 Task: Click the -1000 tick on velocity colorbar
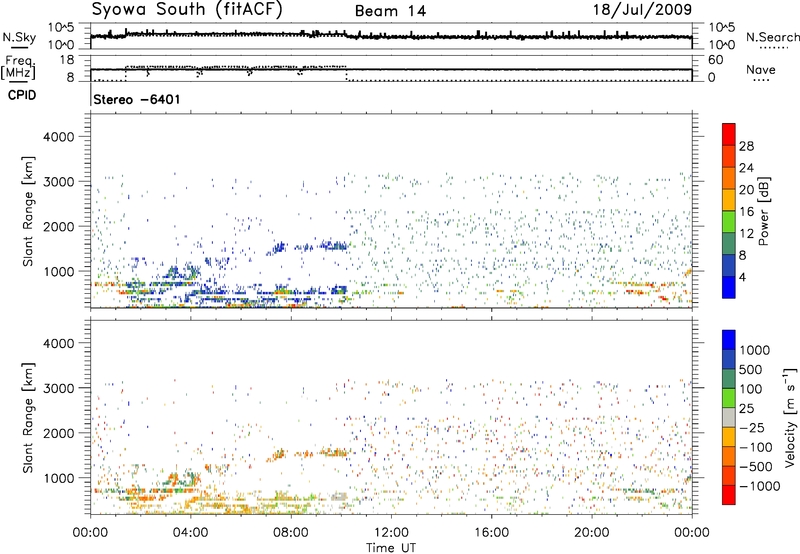click(760, 486)
